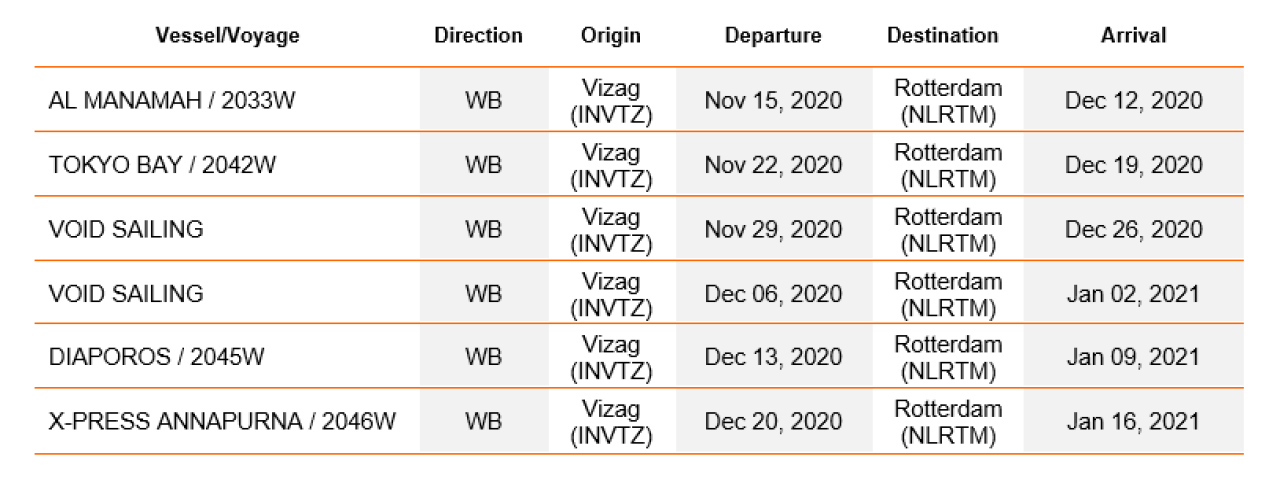Click the Vessel/Voyage column header
1280x483 pixels.
point(227,36)
